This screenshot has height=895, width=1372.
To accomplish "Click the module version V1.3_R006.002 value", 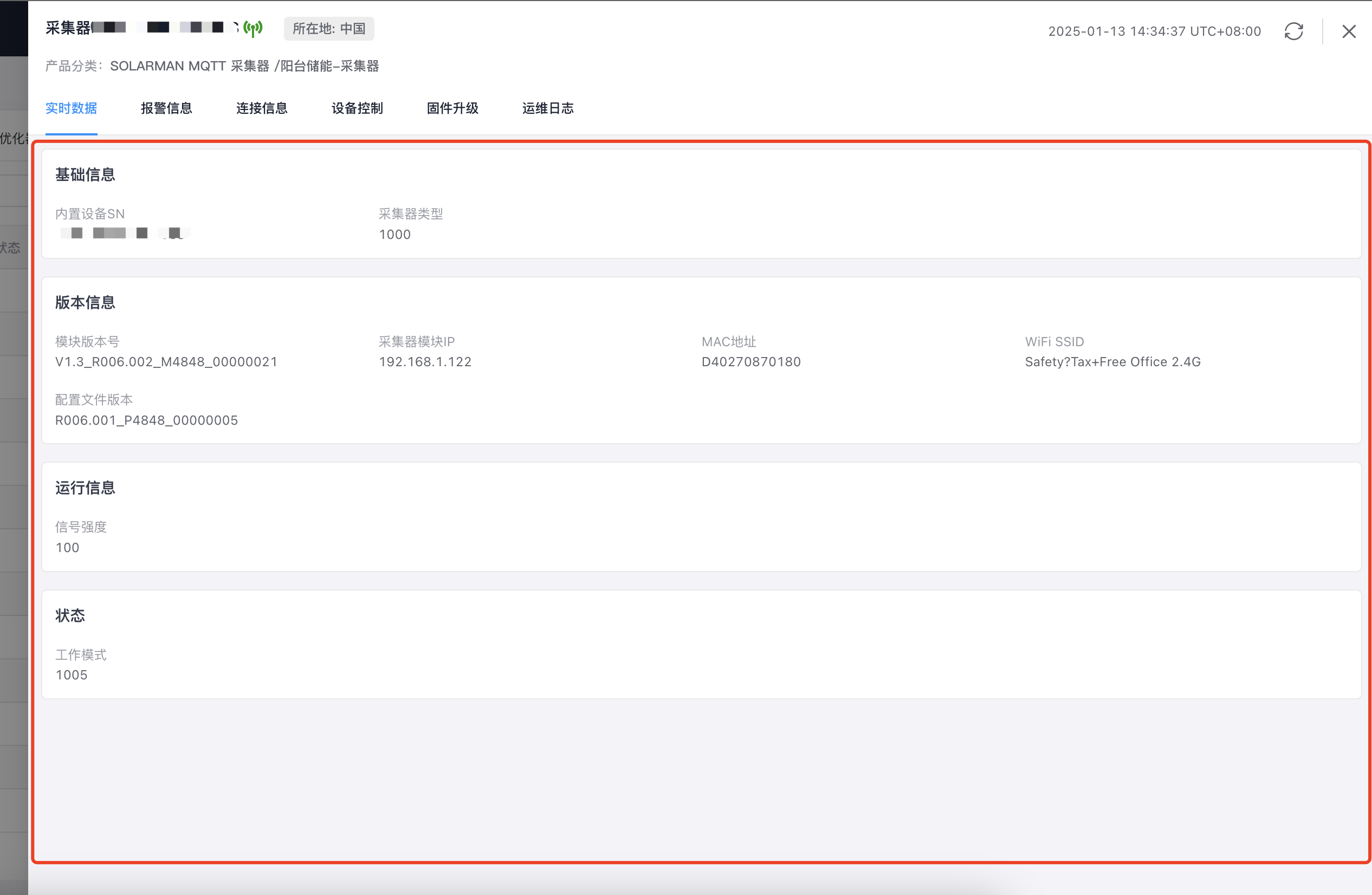I will click(x=166, y=362).
